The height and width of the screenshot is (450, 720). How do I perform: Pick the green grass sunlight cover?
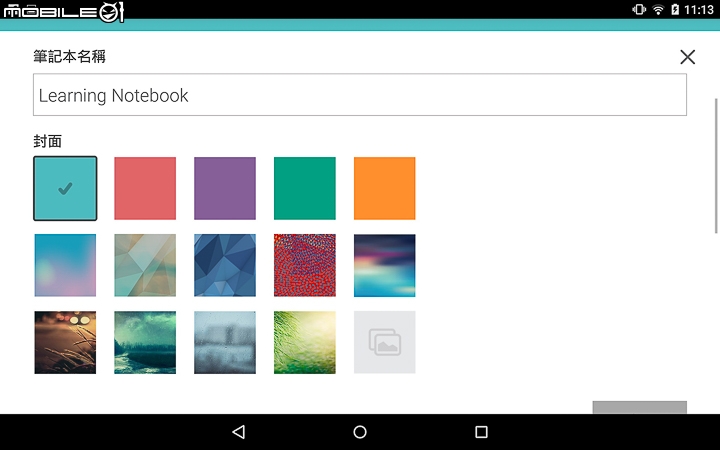[305, 343]
